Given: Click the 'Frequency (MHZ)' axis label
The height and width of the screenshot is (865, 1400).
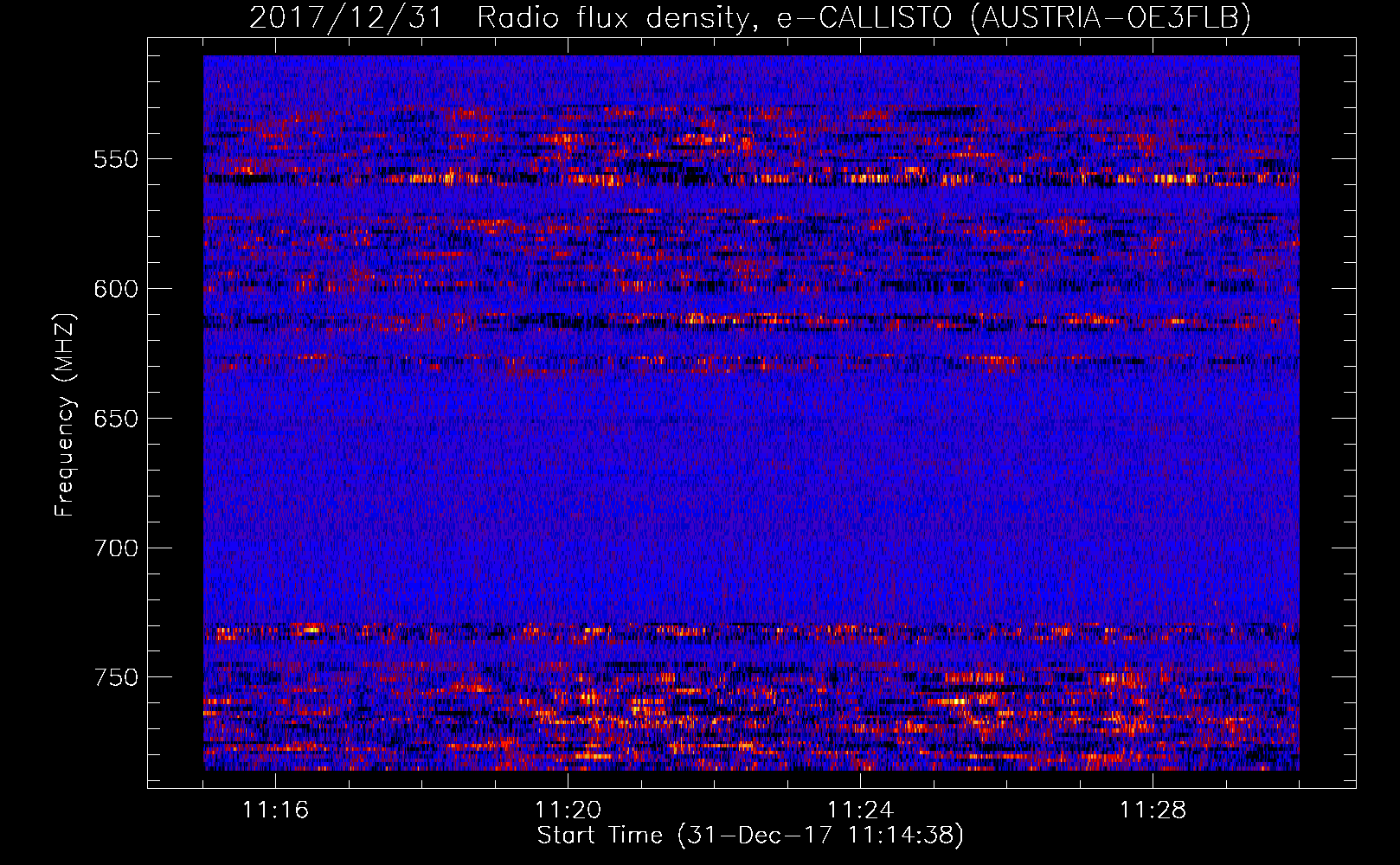Looking at the screenshot, I should [65, 414].
